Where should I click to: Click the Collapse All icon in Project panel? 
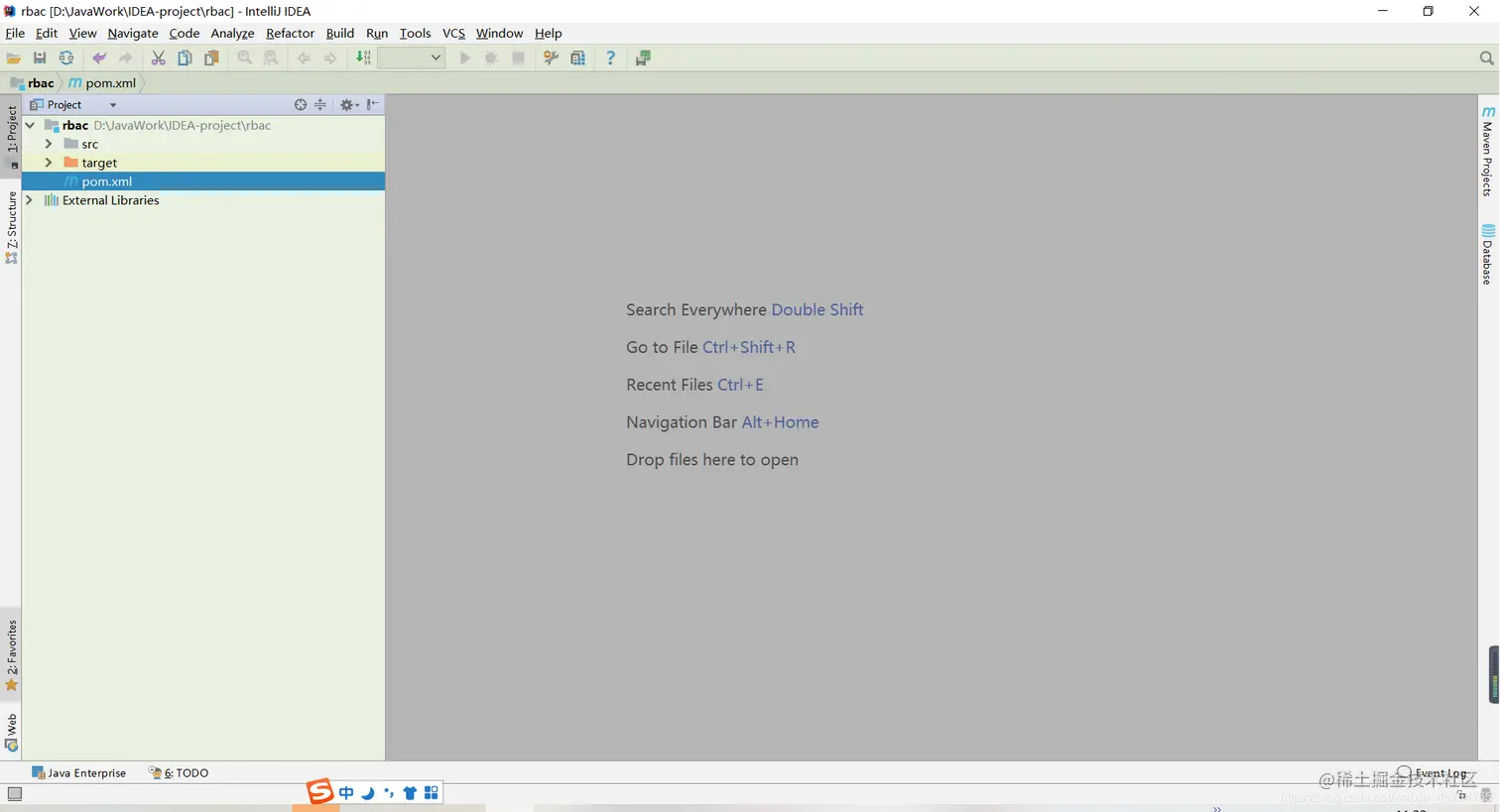[x=320, y=104]
